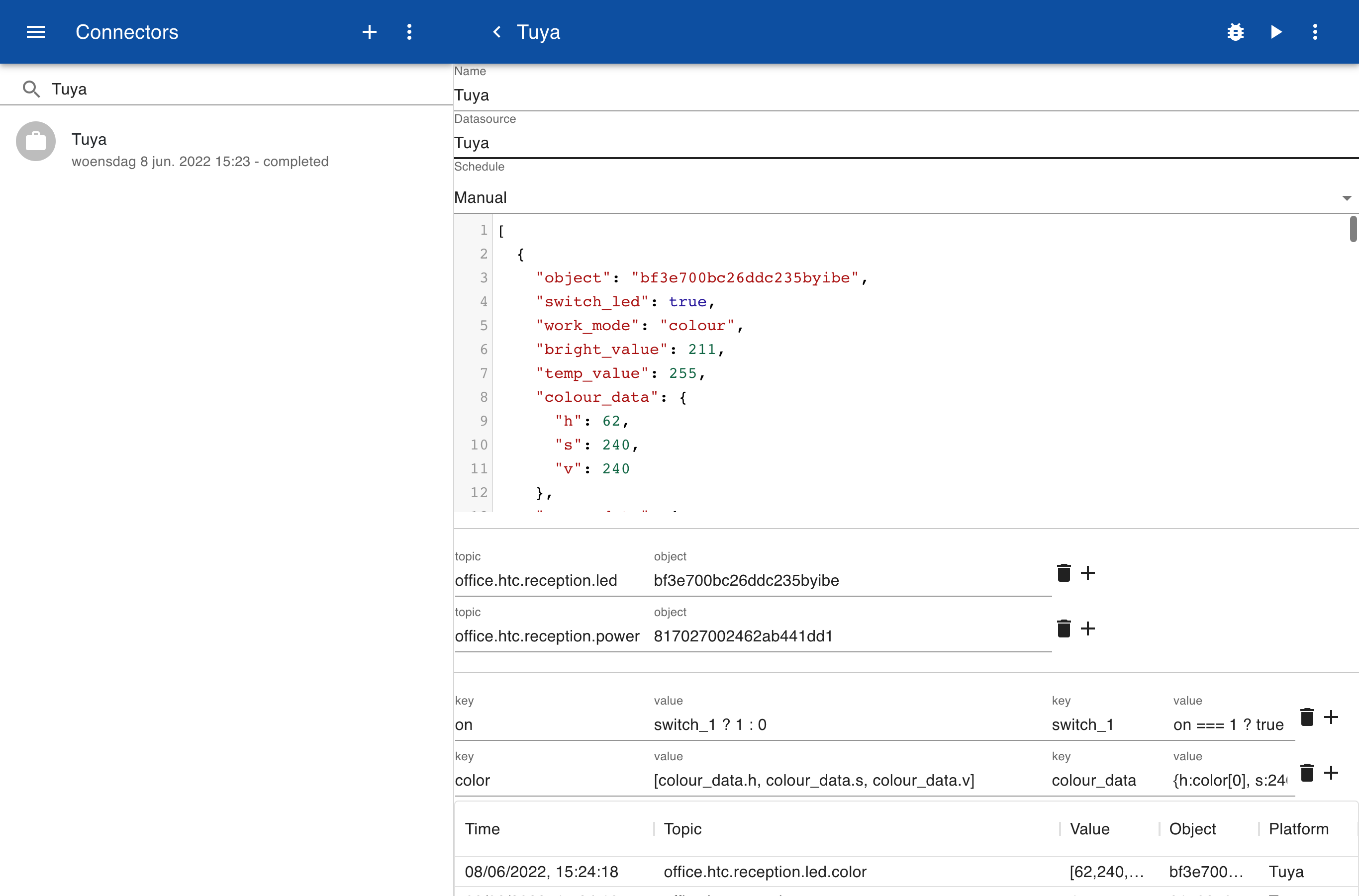Image resolution: width=1359 pixels, height=896 pixels.
Task: Add row after 'color' key mapping
Action: click(1332, 773)
